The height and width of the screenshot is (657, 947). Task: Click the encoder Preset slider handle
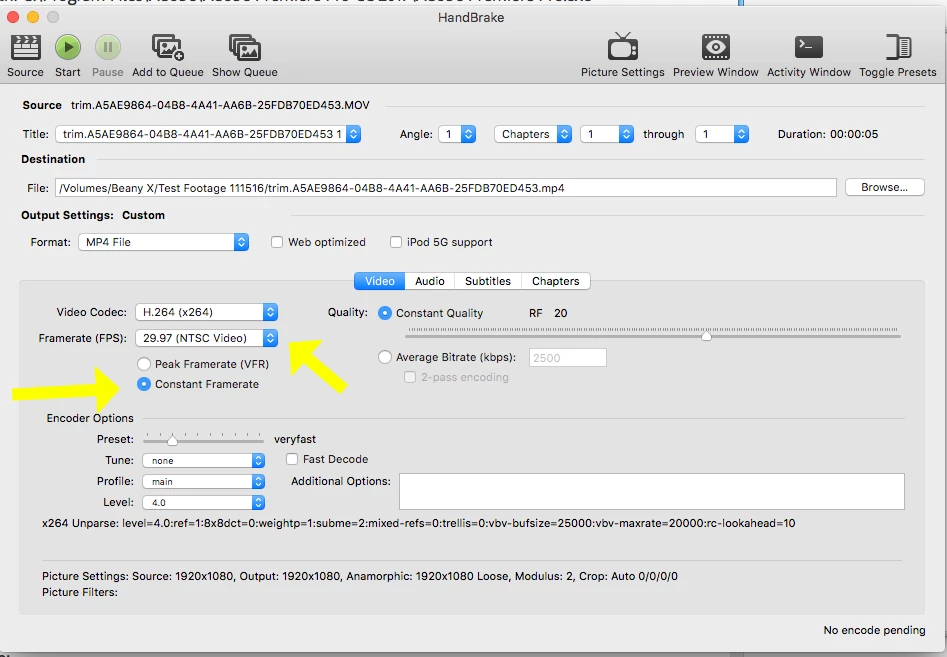(172, 440)
